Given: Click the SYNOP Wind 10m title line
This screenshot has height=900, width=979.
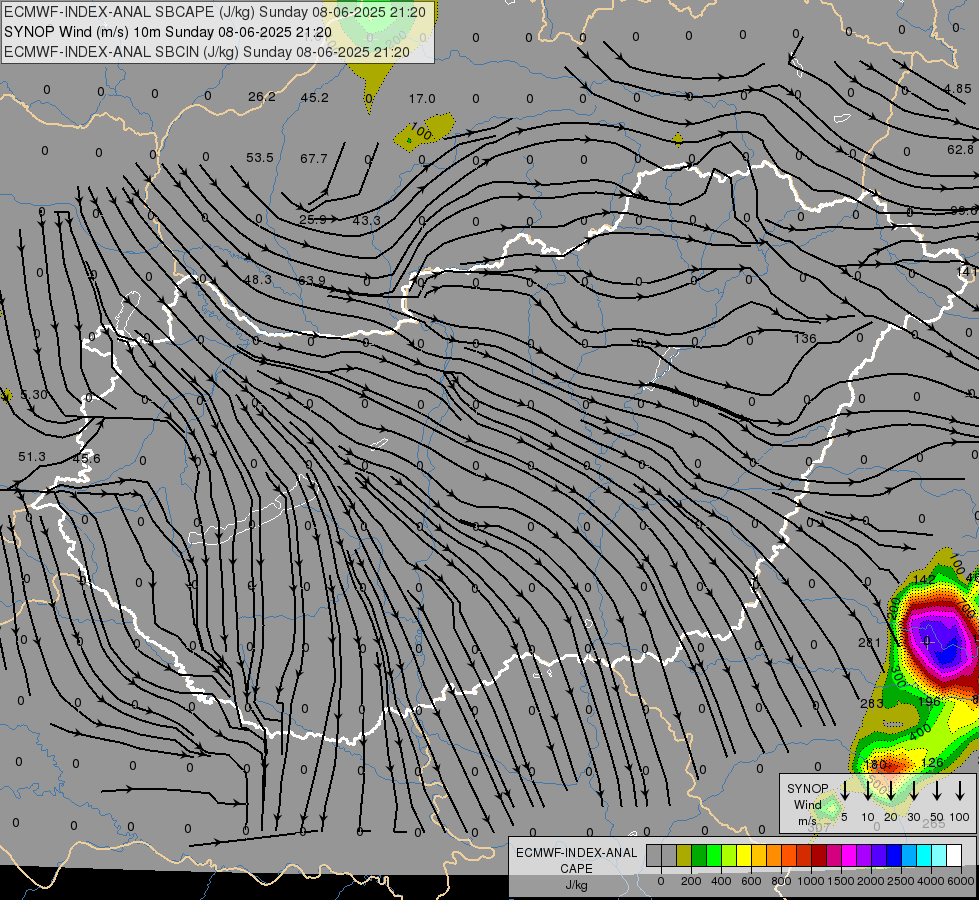Looking at the screenshot, I should point(168,32).
